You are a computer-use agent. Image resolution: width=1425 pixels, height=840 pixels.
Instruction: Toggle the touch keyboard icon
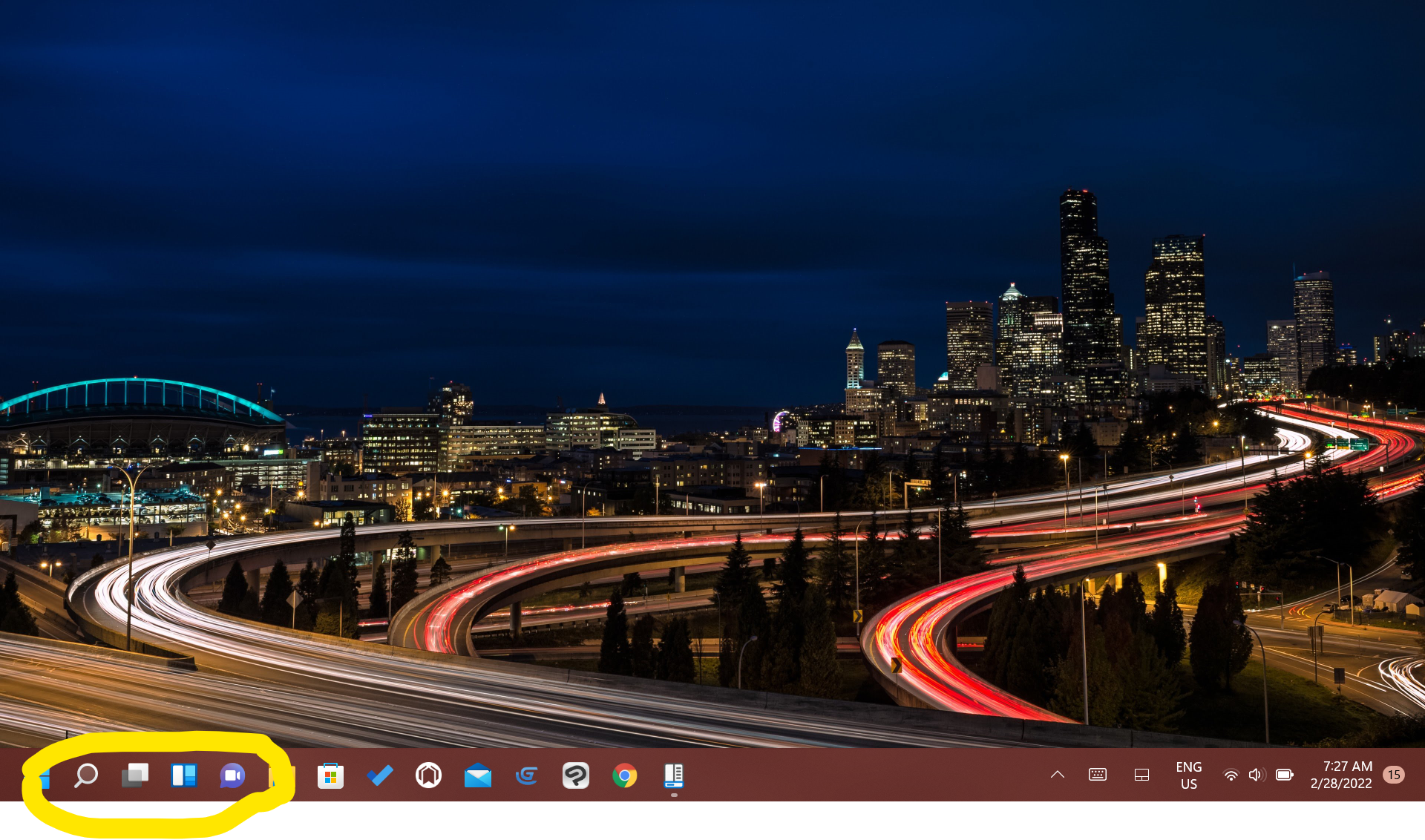(1098, 775)
